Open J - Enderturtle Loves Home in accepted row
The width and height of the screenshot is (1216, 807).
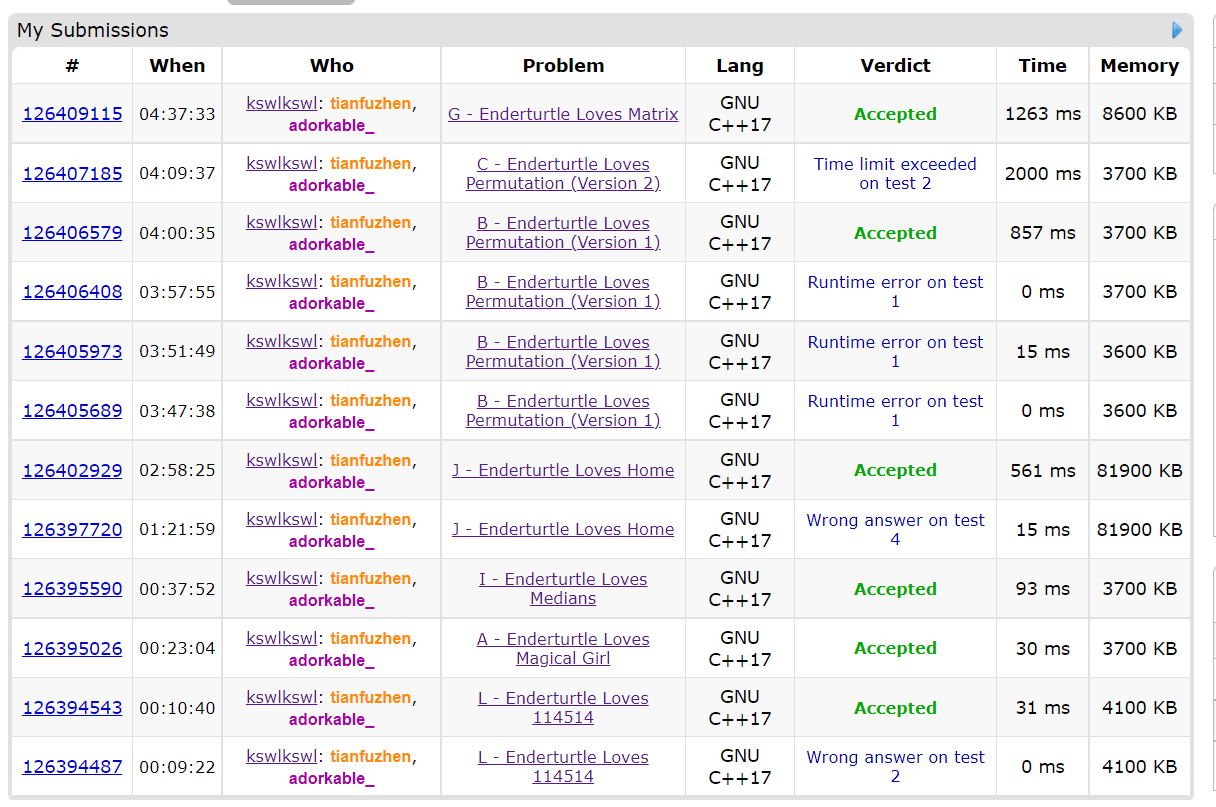[x=563, y=470]
